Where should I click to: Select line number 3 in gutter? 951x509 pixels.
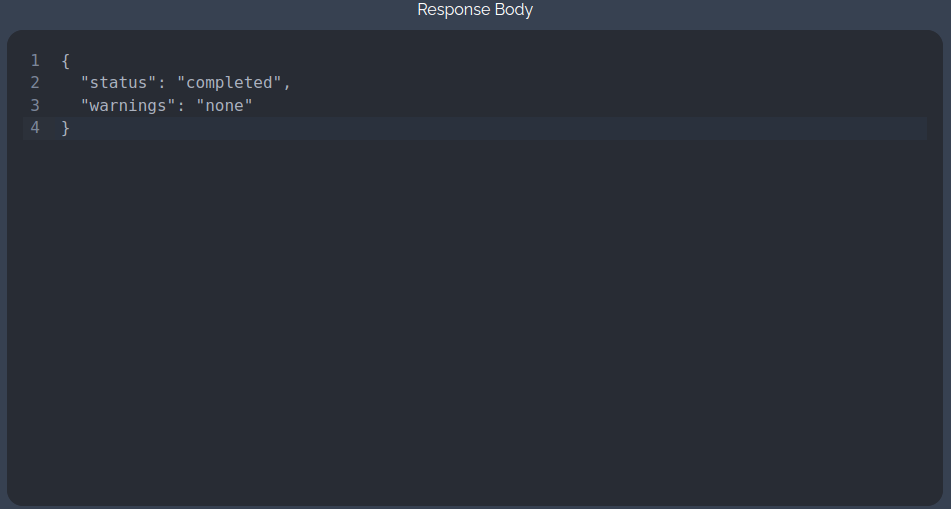point(35,105)
